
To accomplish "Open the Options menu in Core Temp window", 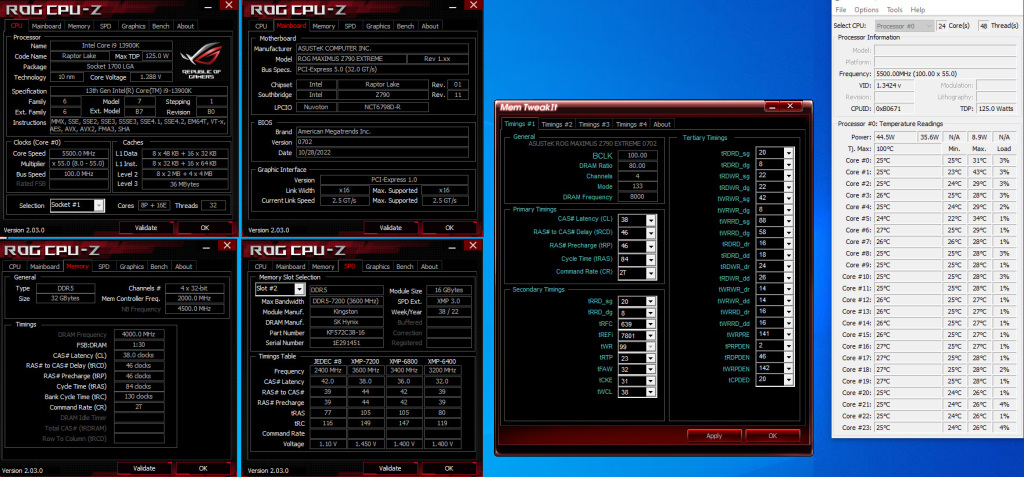I will (866, 10).
